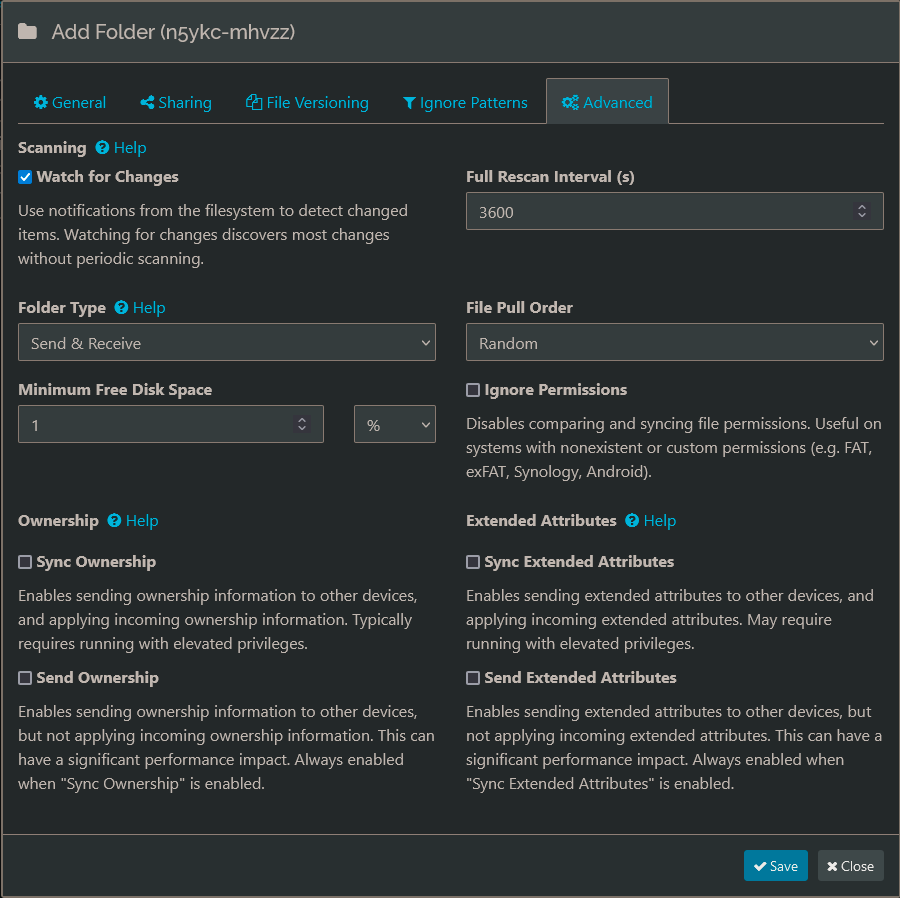Click the gear icon on General tab
This screenshot has height=898, width=900.
[x=41, y=103]
